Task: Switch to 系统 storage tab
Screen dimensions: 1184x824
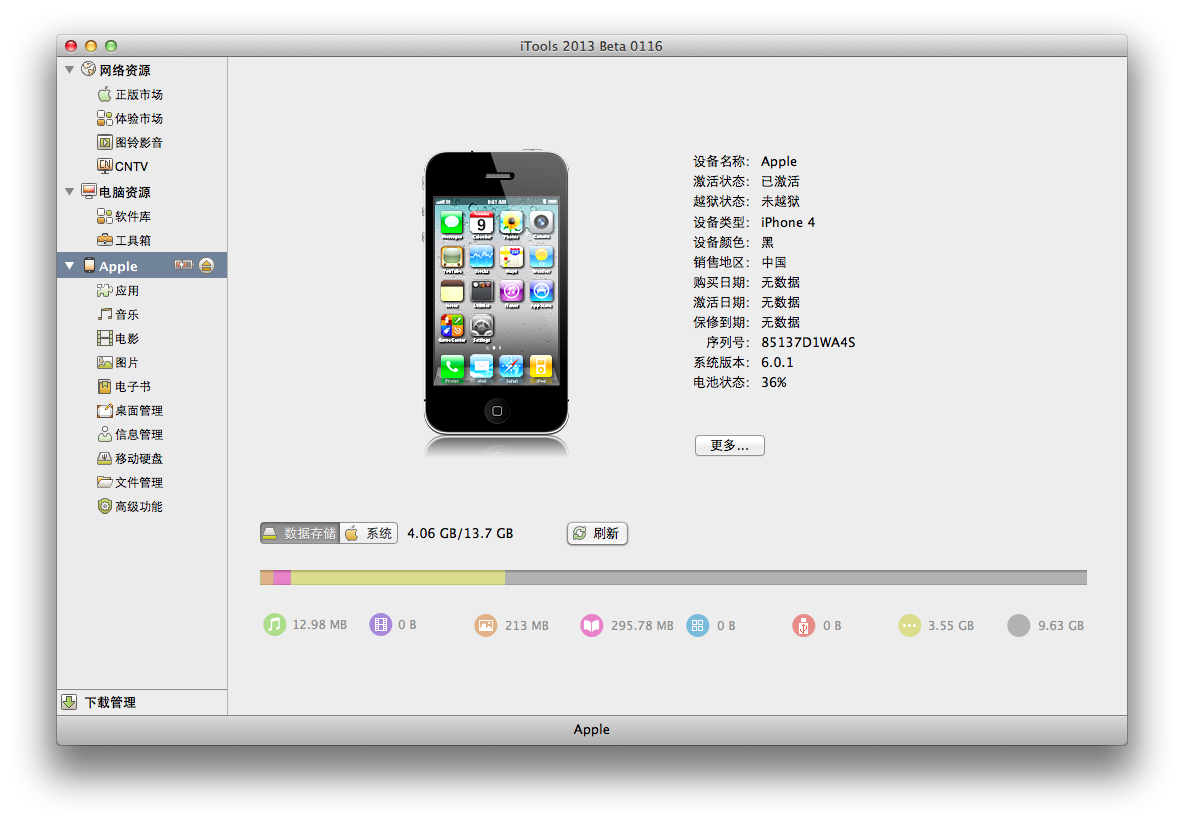Action: pyautogui.click(x=368, y=533)
